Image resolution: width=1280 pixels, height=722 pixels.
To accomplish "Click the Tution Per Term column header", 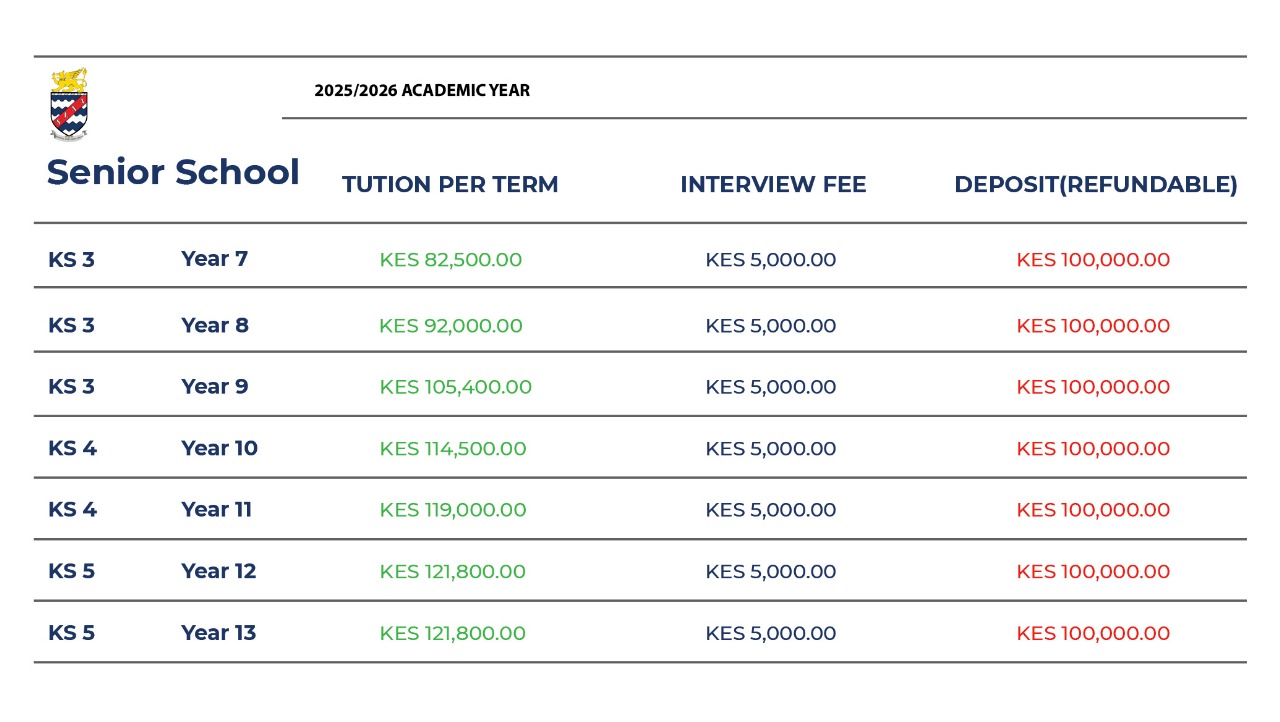I will tap(450, 185).
